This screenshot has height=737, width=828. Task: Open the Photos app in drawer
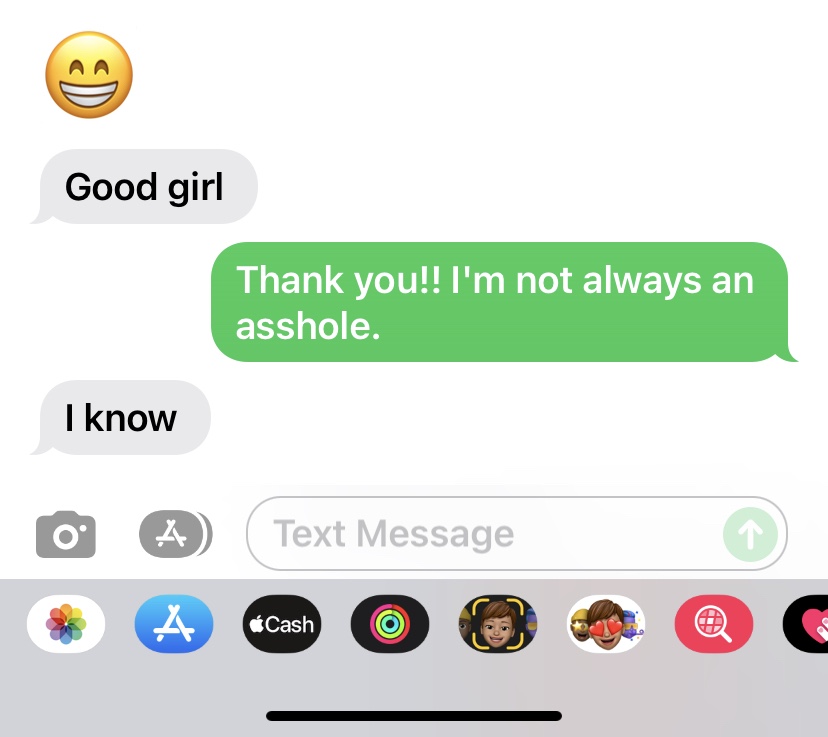pyautogui.click(x=66, y=624)
